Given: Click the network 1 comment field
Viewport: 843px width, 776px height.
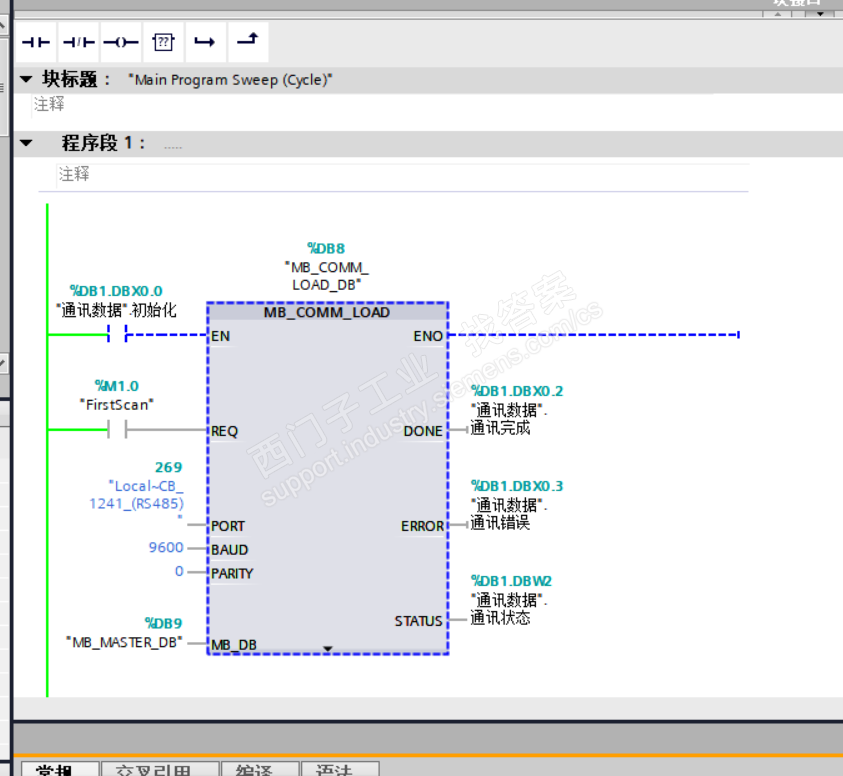Looking at the screenshot, I should pos(402,174).
